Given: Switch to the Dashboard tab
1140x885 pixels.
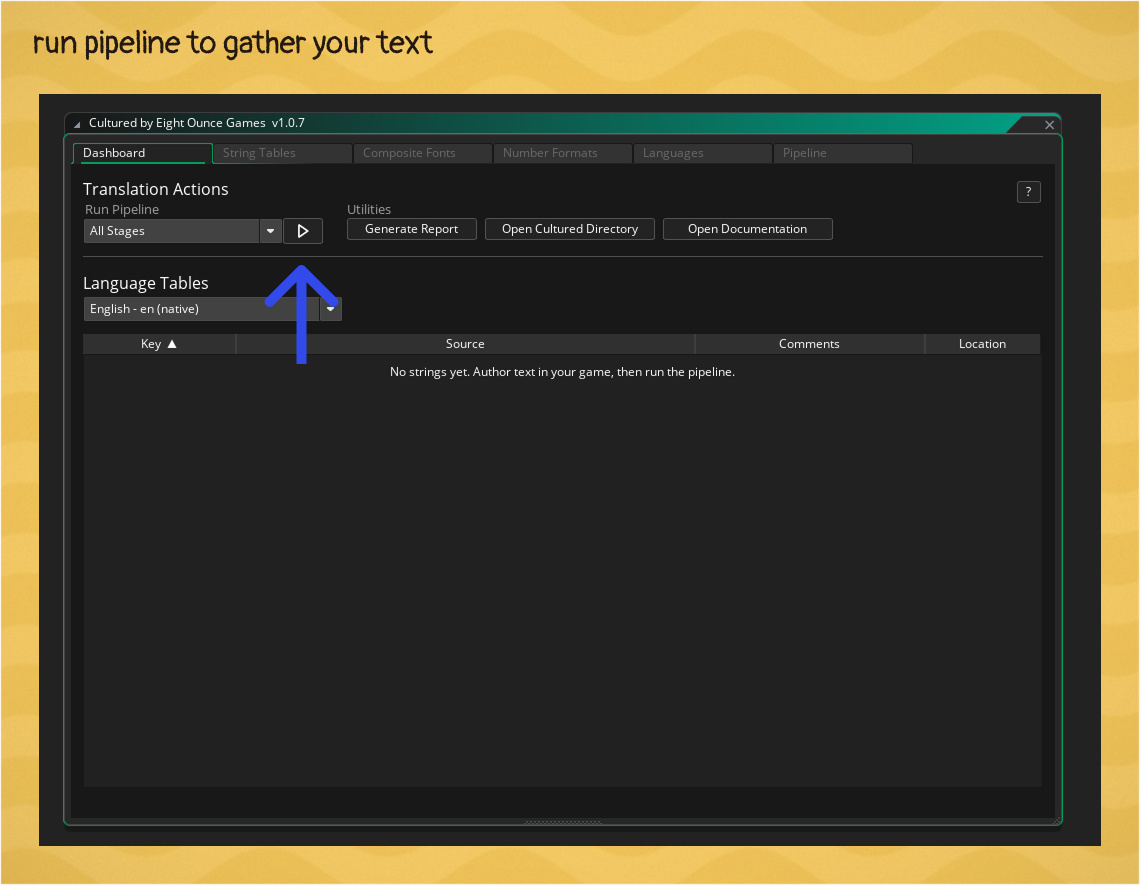Looking at the screenshot, I should pos(142,153).
